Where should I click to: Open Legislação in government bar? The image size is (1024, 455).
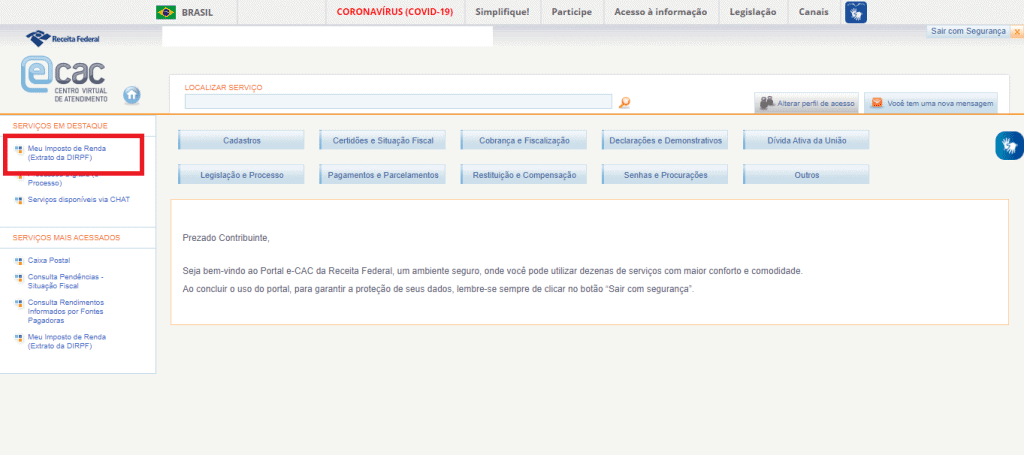(x=752, y=12)
